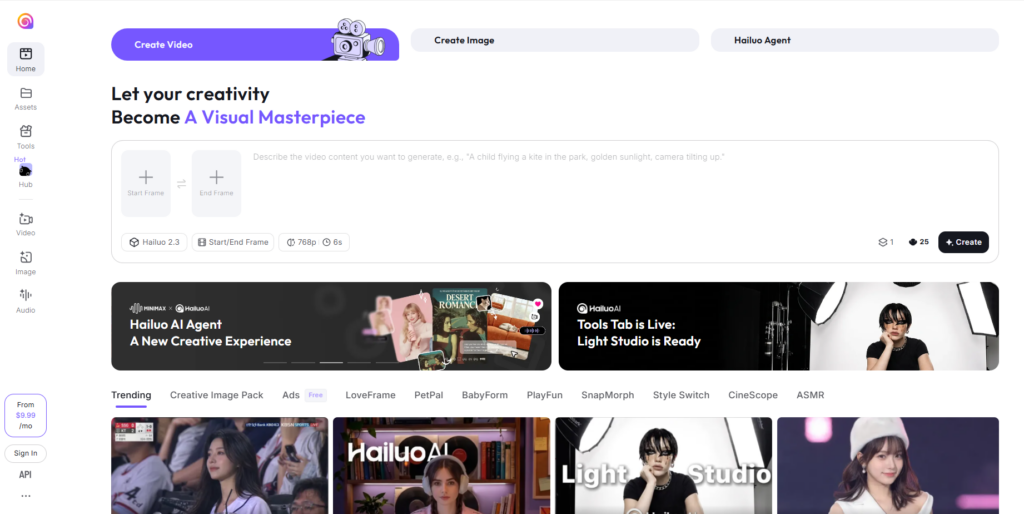Open the white beret girl thumbnail
Viewport: 1024px width, 514px height.
point(888,466)
